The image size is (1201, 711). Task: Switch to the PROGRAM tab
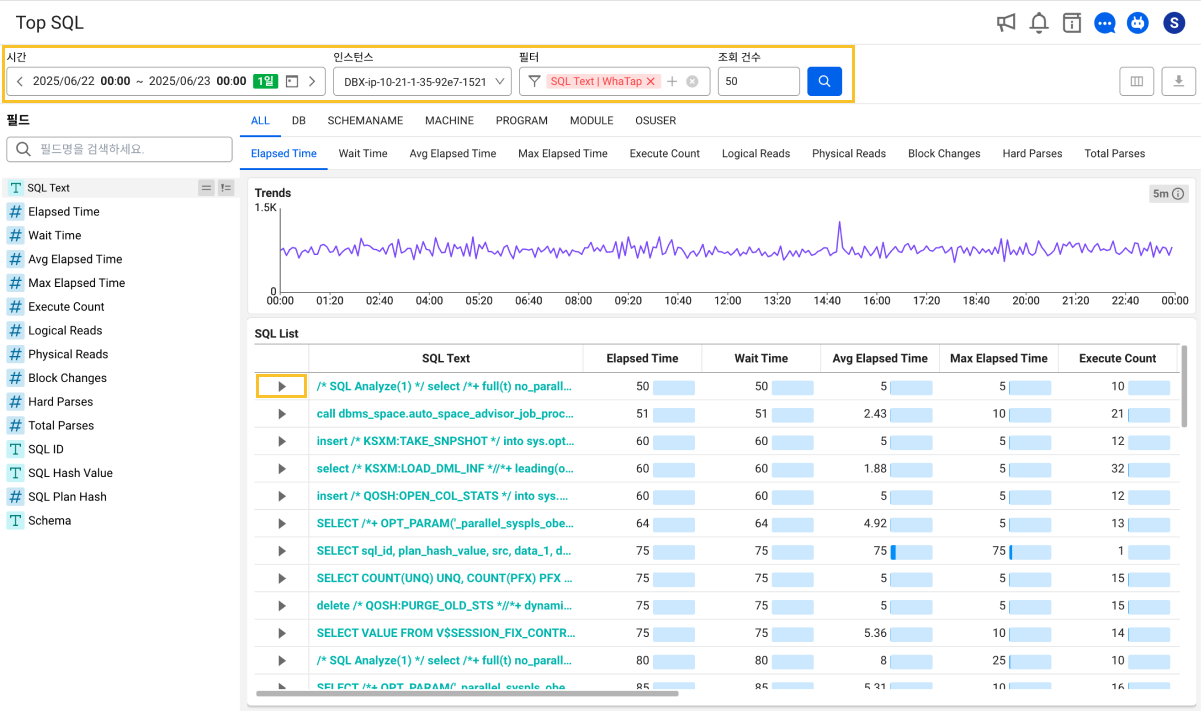tap(521, 120)
